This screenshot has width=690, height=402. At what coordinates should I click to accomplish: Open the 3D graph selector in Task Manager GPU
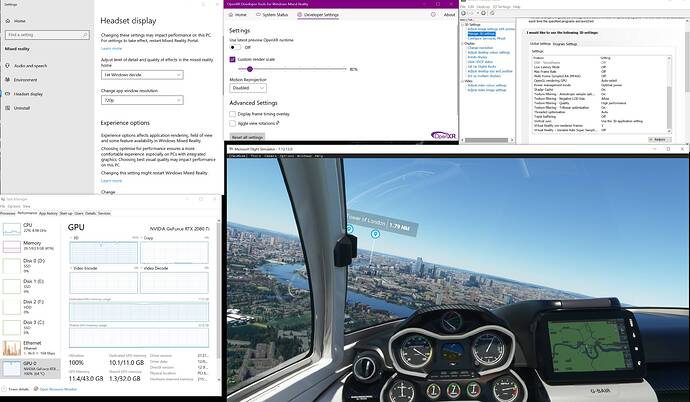pyautogui.click(x=73, y=238)
